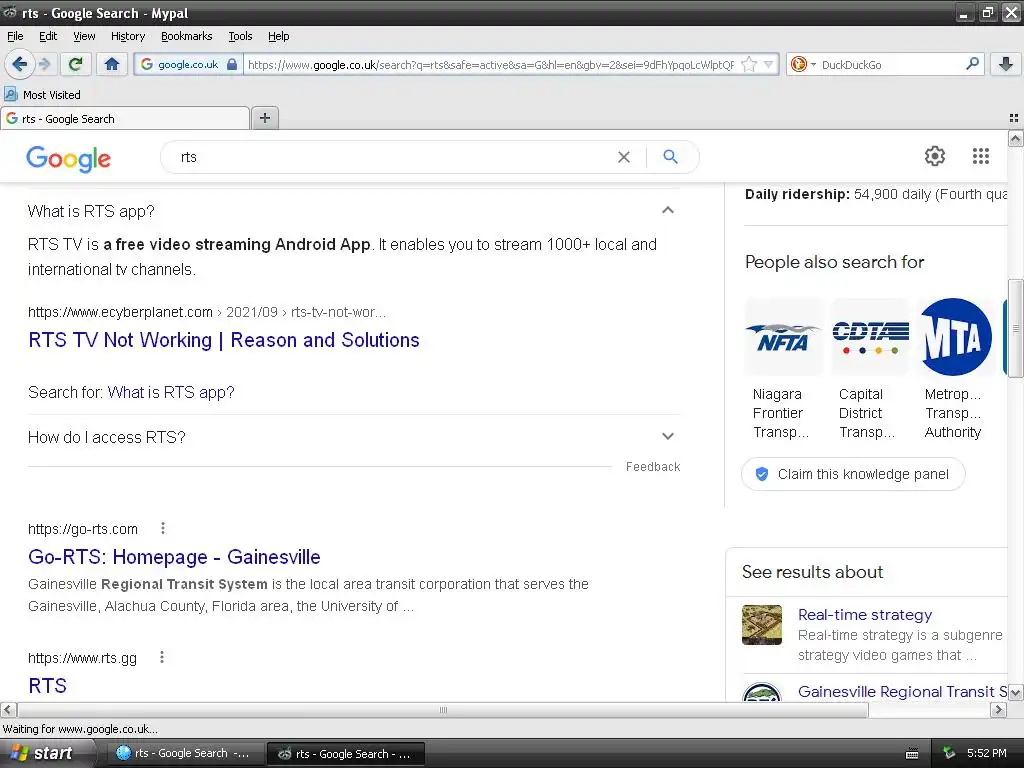Click the system tray icon beside the clock
Viewport: 1024px width, 768px height.
tap(949, 753)
